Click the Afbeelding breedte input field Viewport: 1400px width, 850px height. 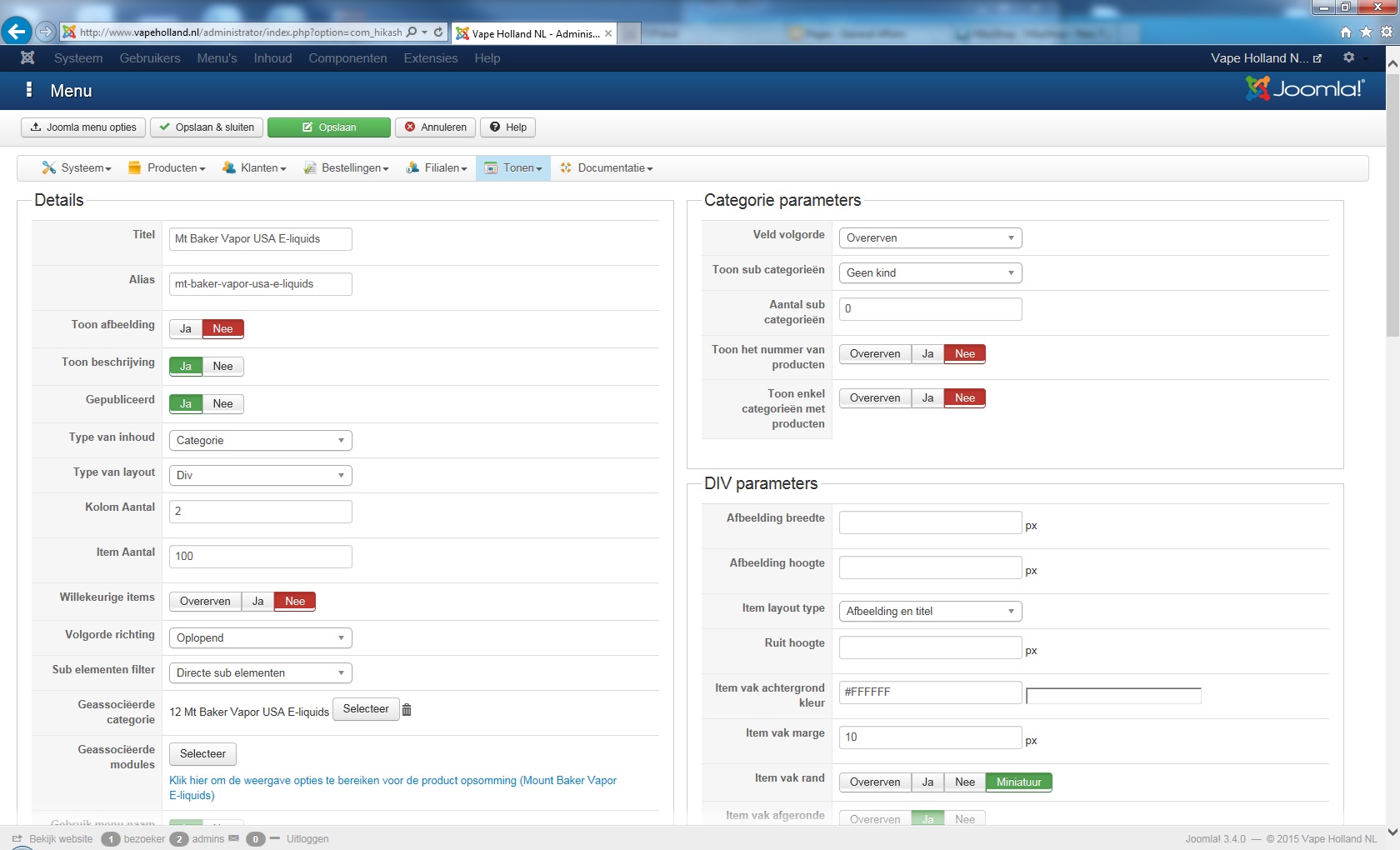(931, 522)
